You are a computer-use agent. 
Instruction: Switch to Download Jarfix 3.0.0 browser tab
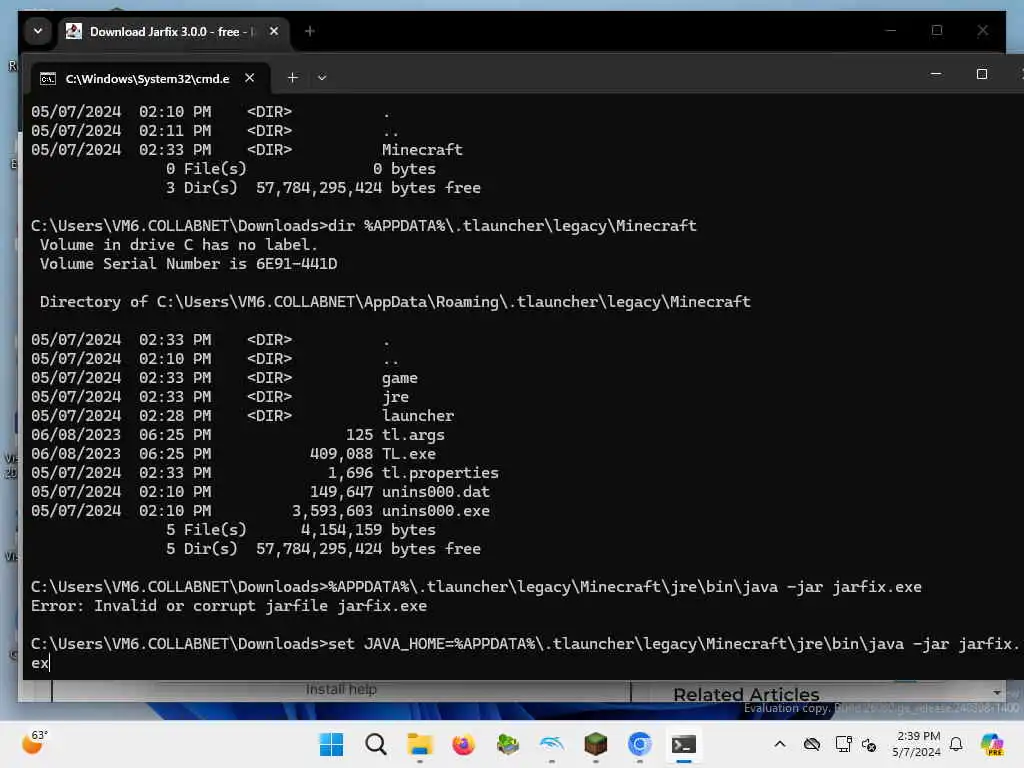coord(172,31)
